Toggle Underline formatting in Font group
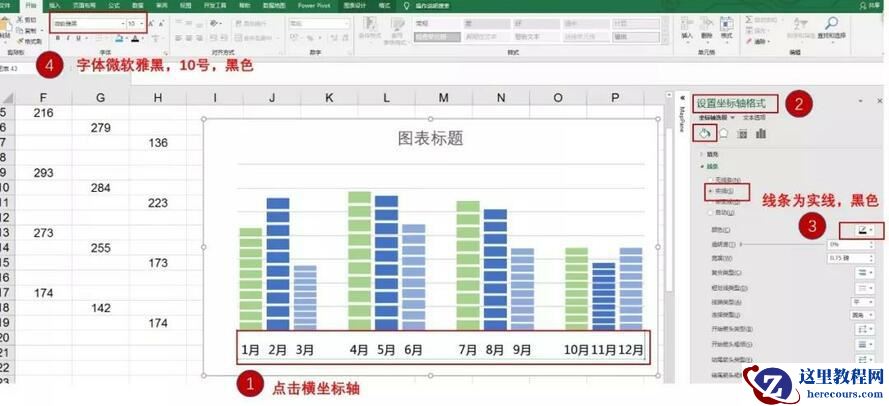This screenshot has height=406, width=889. tap(78, 39)
